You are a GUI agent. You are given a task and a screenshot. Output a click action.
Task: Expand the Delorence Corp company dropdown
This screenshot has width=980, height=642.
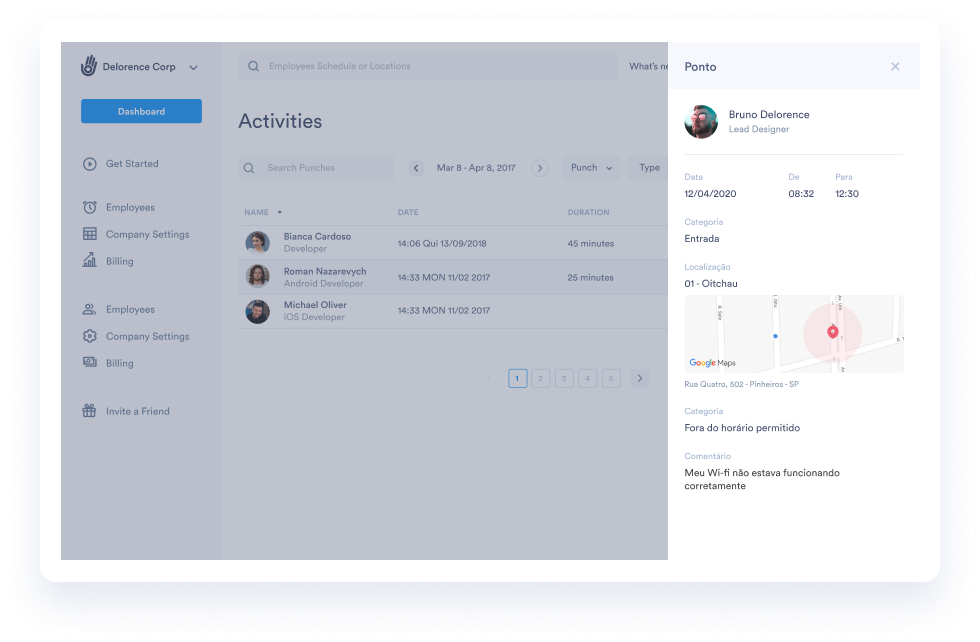coord(193,68)
